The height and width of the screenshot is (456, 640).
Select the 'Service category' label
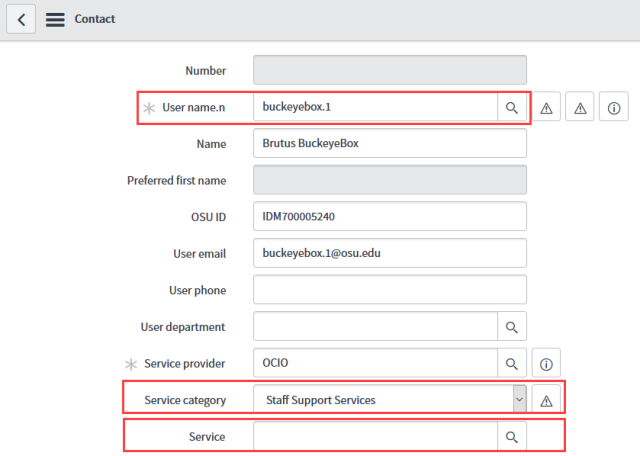pyautogui.click(x=185, y=400)
